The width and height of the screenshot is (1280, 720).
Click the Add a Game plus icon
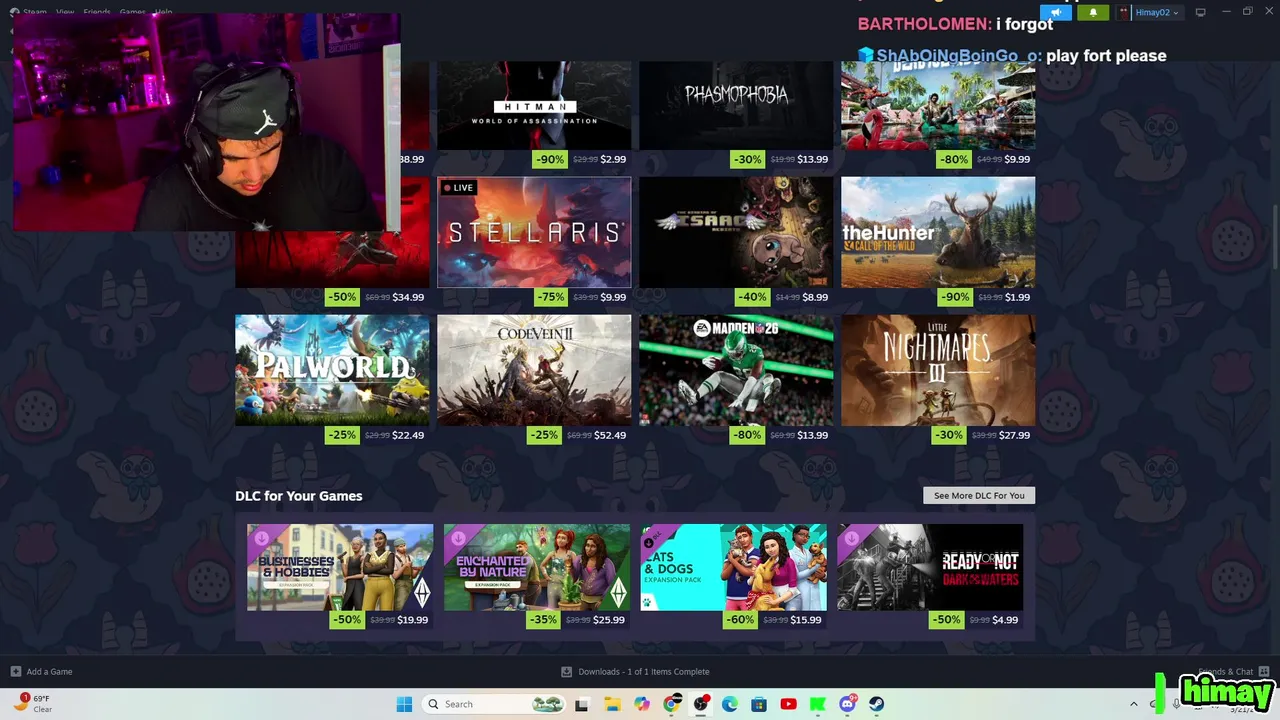point(15,672)
